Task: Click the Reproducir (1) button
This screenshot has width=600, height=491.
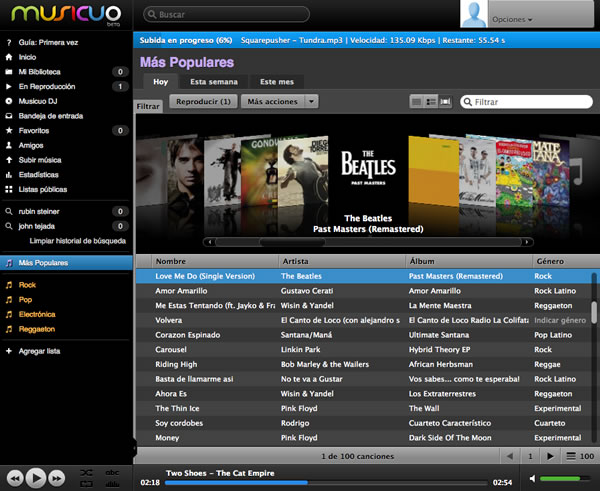Action: click(x=203, y=101)
